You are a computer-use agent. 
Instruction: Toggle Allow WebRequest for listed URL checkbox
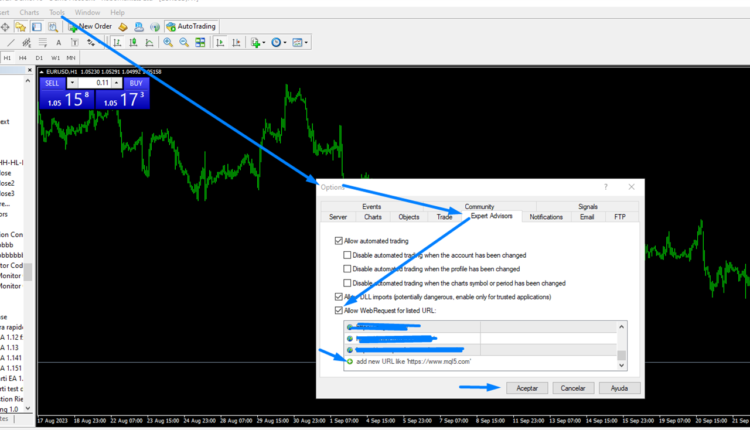(x=337, y=311)
